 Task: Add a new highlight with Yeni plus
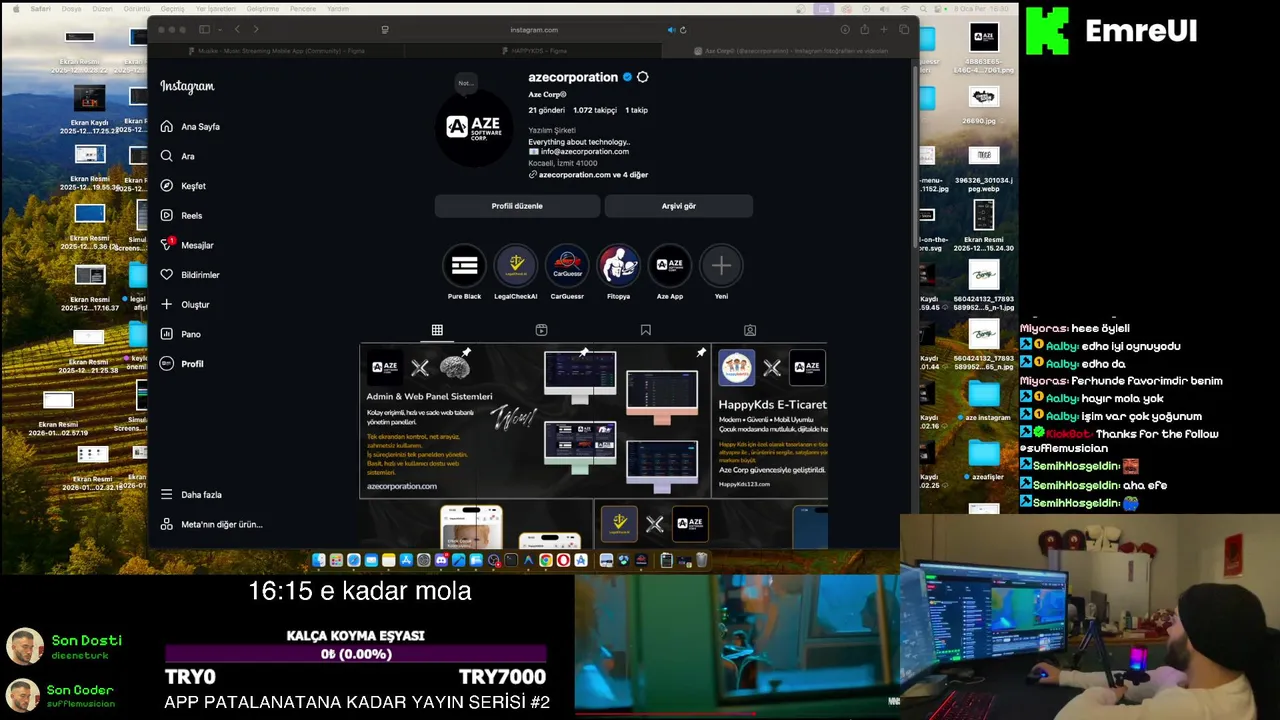pos(721,265)
